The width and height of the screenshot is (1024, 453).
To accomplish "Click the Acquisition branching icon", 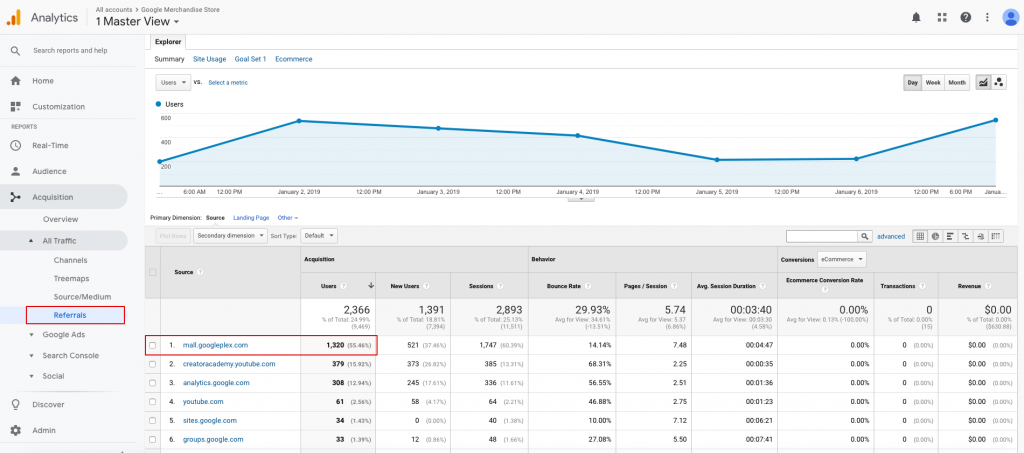I will click(16, 197).
